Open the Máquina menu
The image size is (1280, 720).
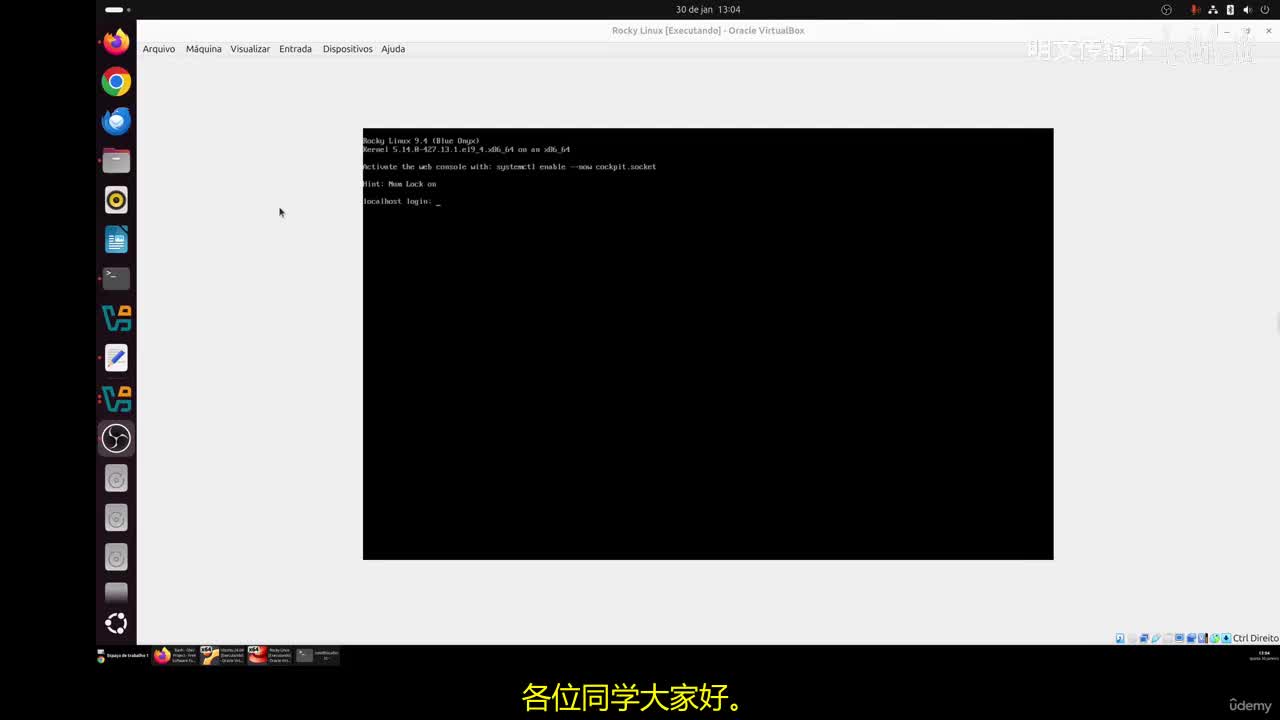click(203, 49)
